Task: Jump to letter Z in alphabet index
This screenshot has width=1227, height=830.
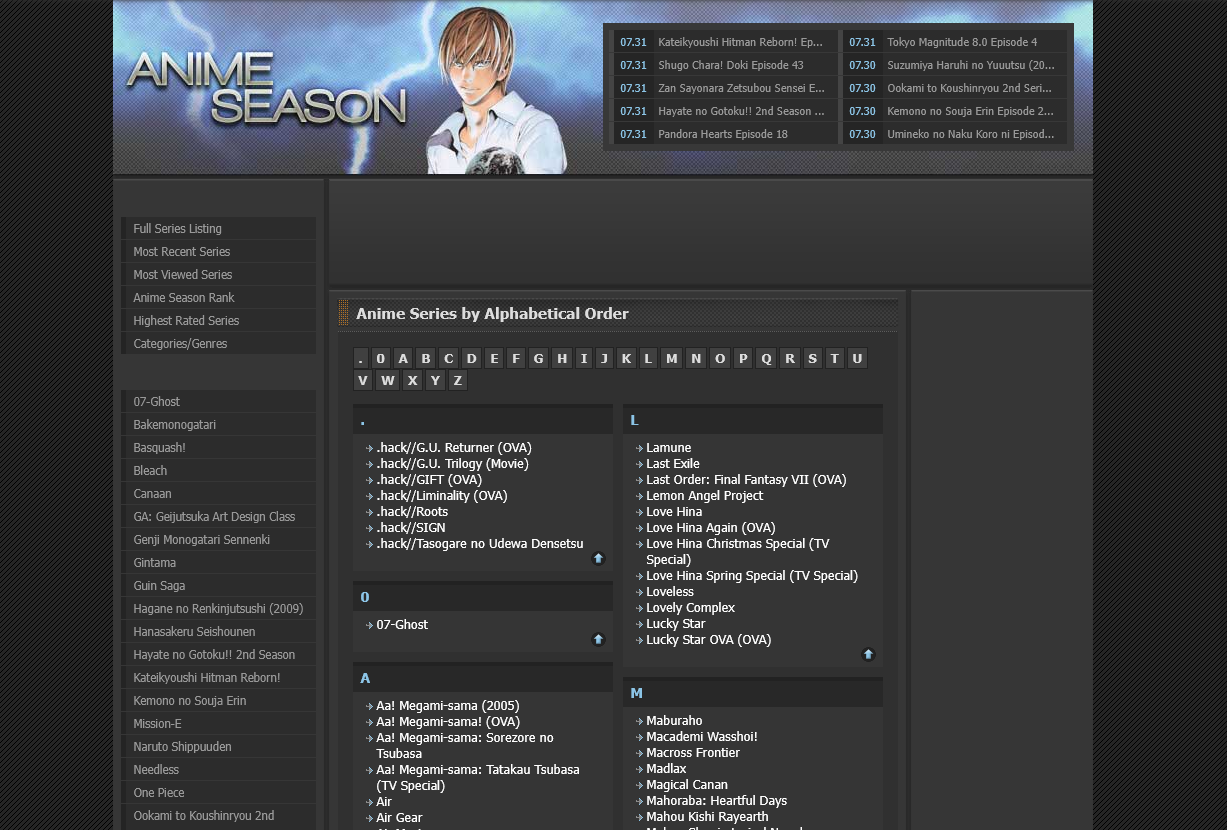Action: 457,380
